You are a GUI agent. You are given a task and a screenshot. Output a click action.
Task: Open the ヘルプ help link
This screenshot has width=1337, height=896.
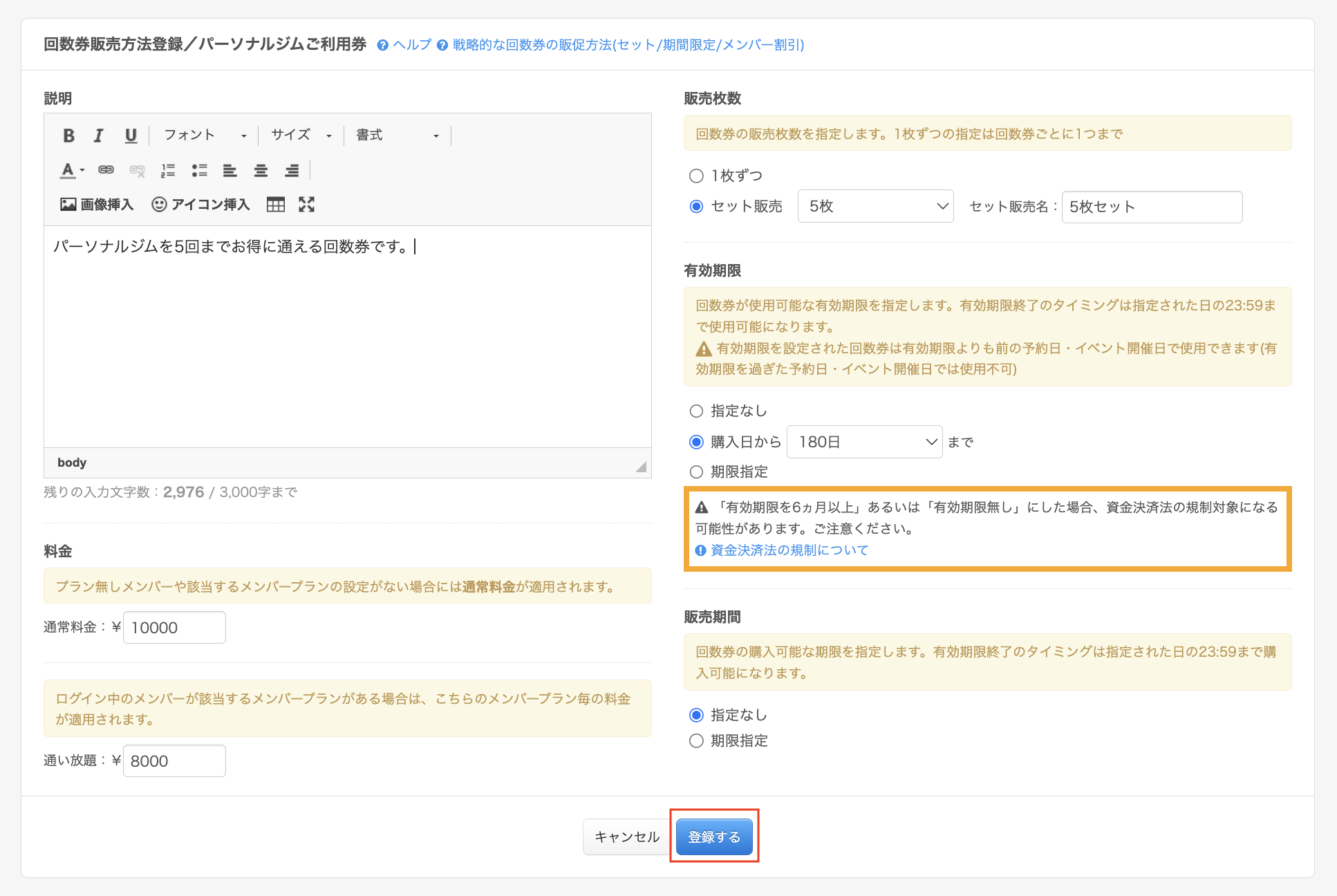[411, 45]
